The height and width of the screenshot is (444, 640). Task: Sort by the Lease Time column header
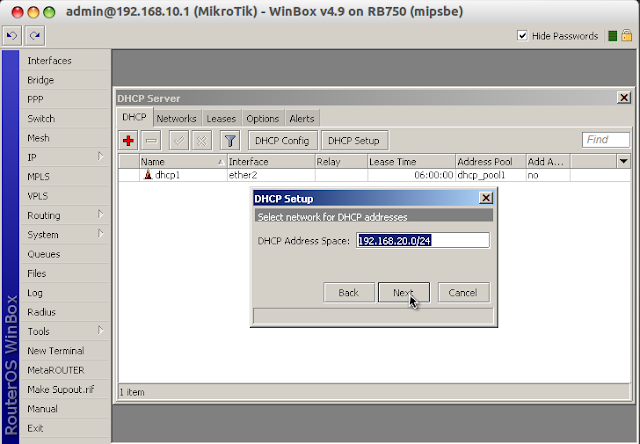411,162
